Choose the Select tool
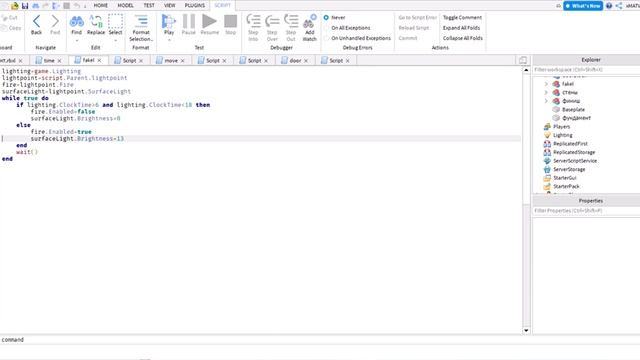 (116, 24)
